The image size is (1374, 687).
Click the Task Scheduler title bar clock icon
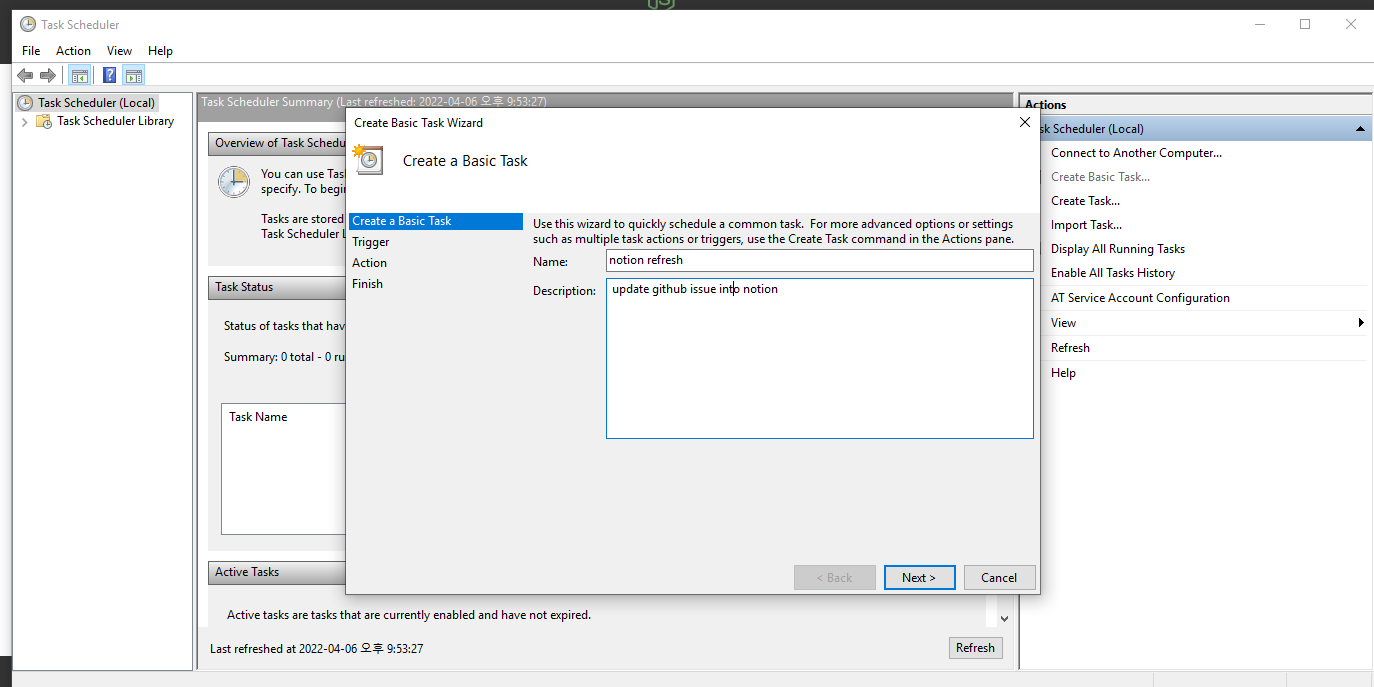tap(28, 24)
